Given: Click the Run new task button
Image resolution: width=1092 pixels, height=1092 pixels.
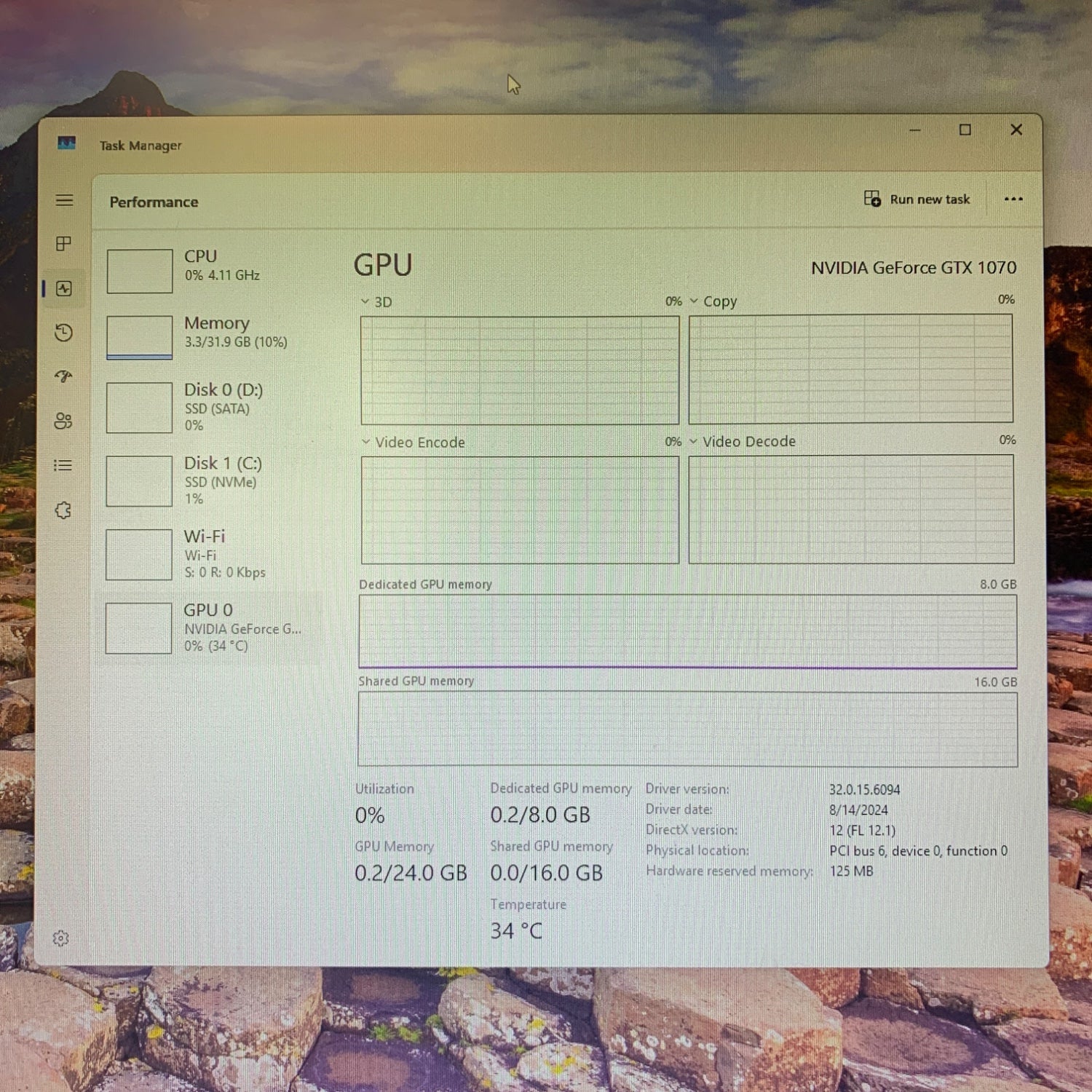Looking at the screenshot, I should click(917, 199).
